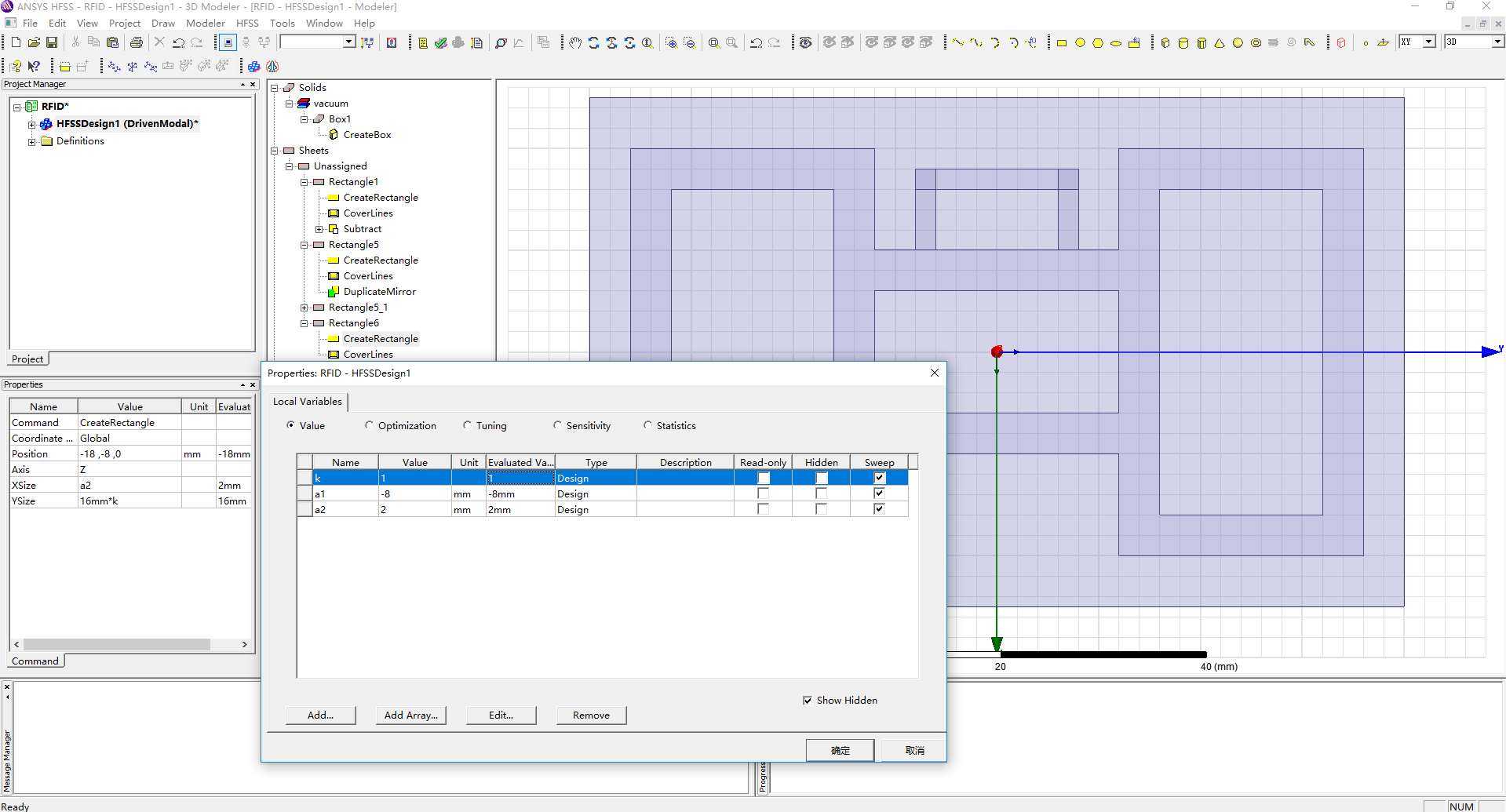Check Hidden for variable a2

pos(821,509)
